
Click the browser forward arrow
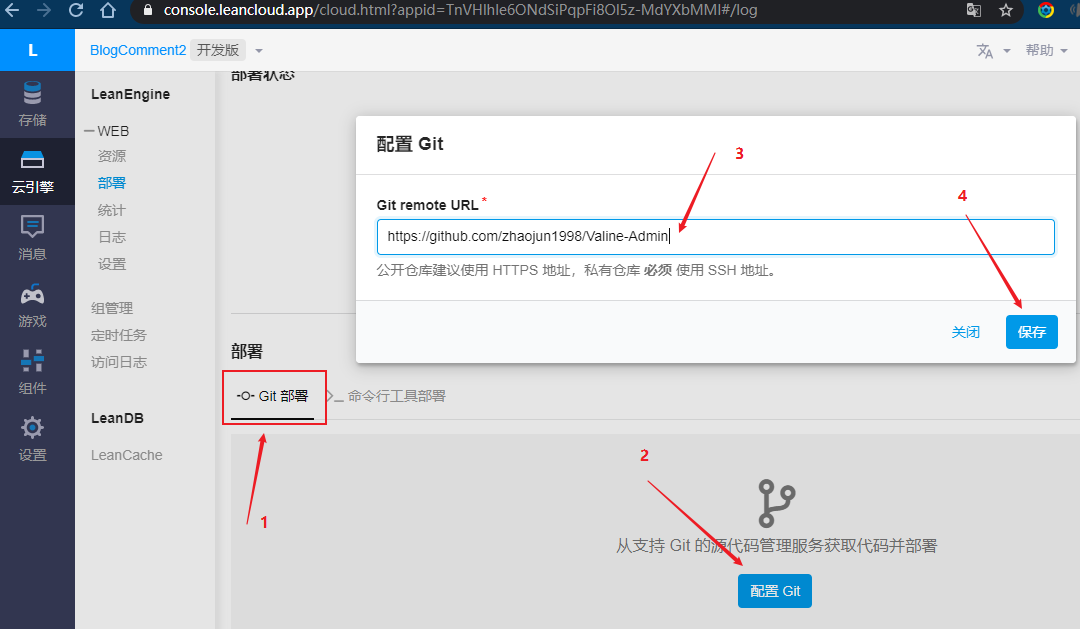coord(44,10)
